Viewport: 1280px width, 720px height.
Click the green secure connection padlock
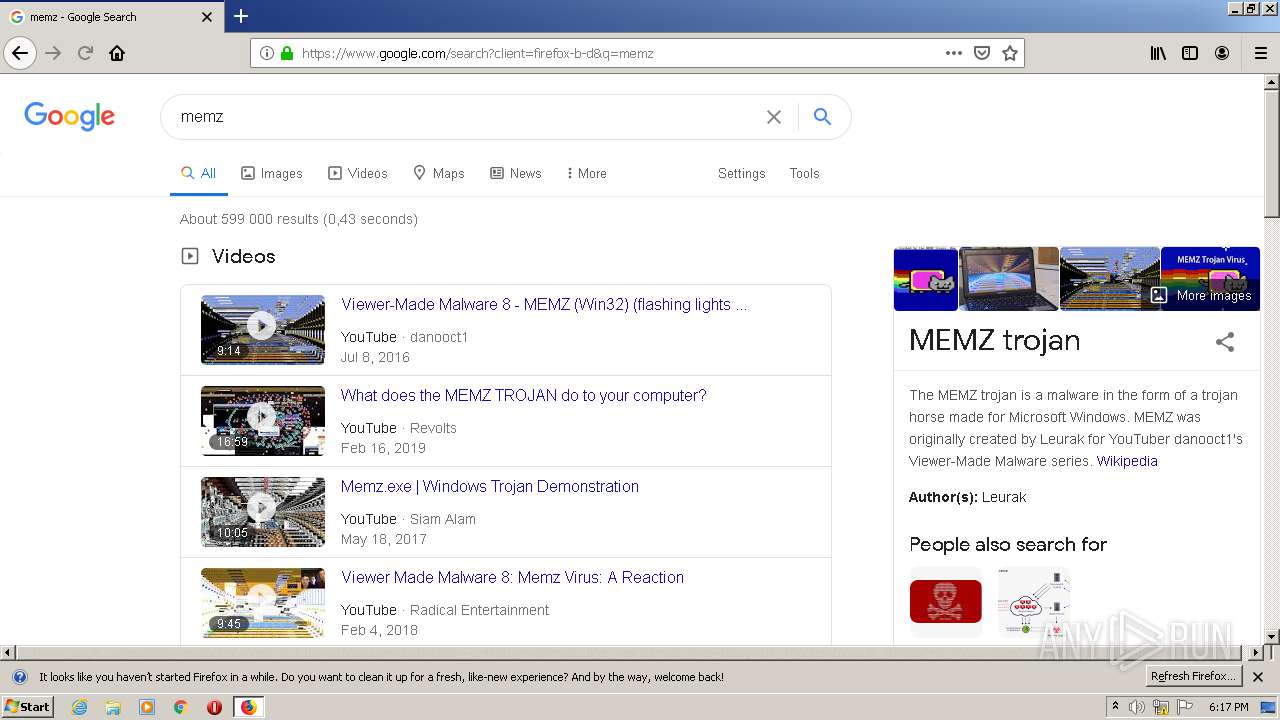coord(287,53)
